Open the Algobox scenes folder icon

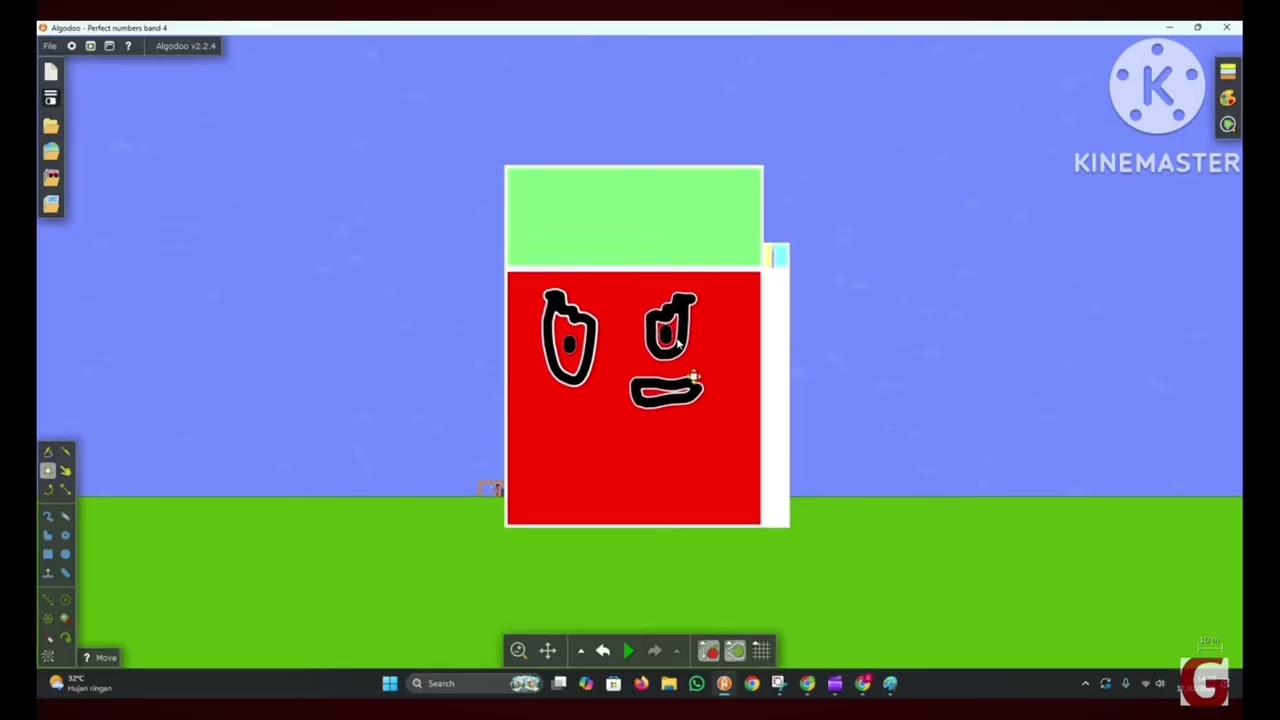pos(51,151)
